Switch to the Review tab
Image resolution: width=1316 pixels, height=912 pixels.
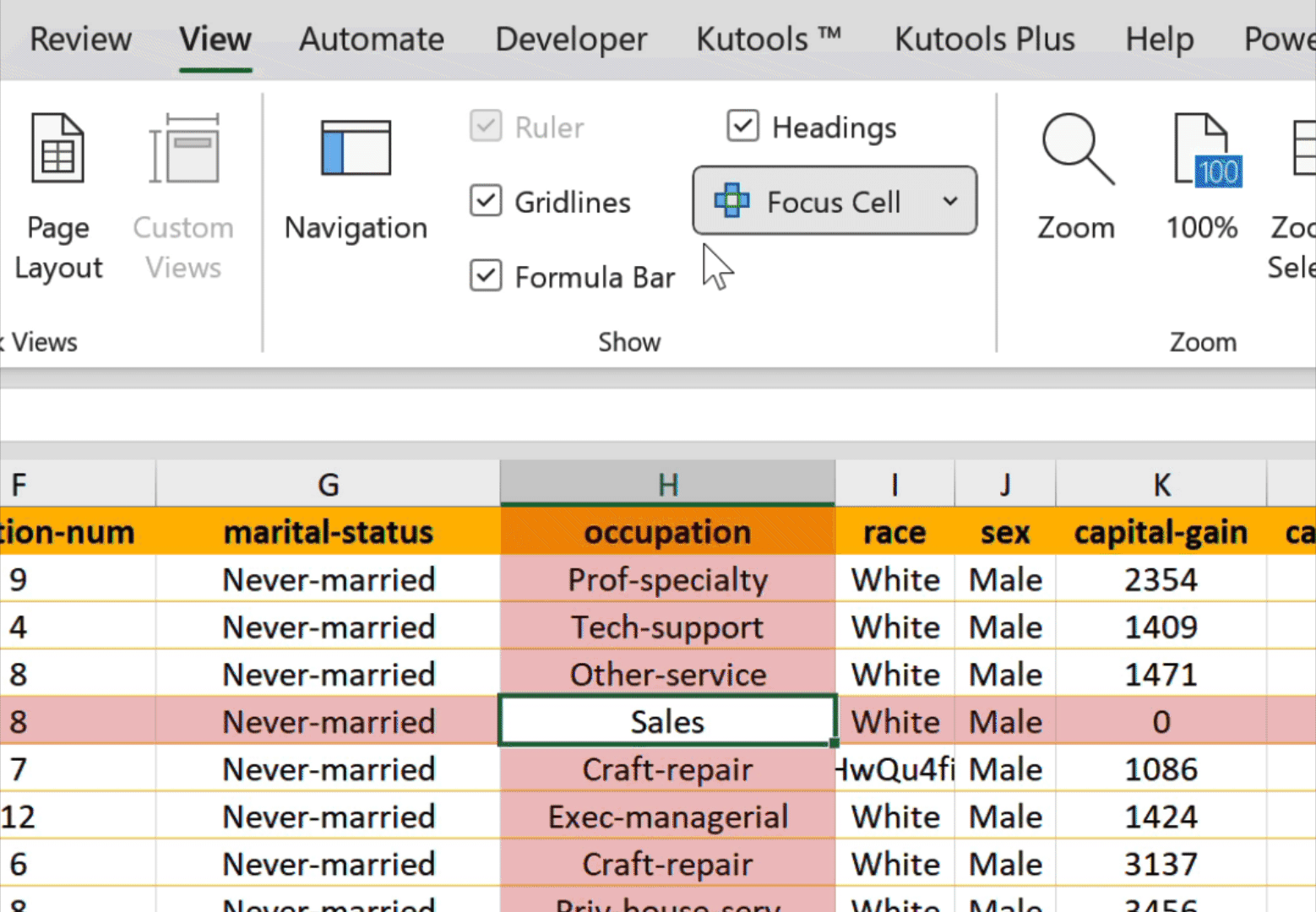point(81,40)
